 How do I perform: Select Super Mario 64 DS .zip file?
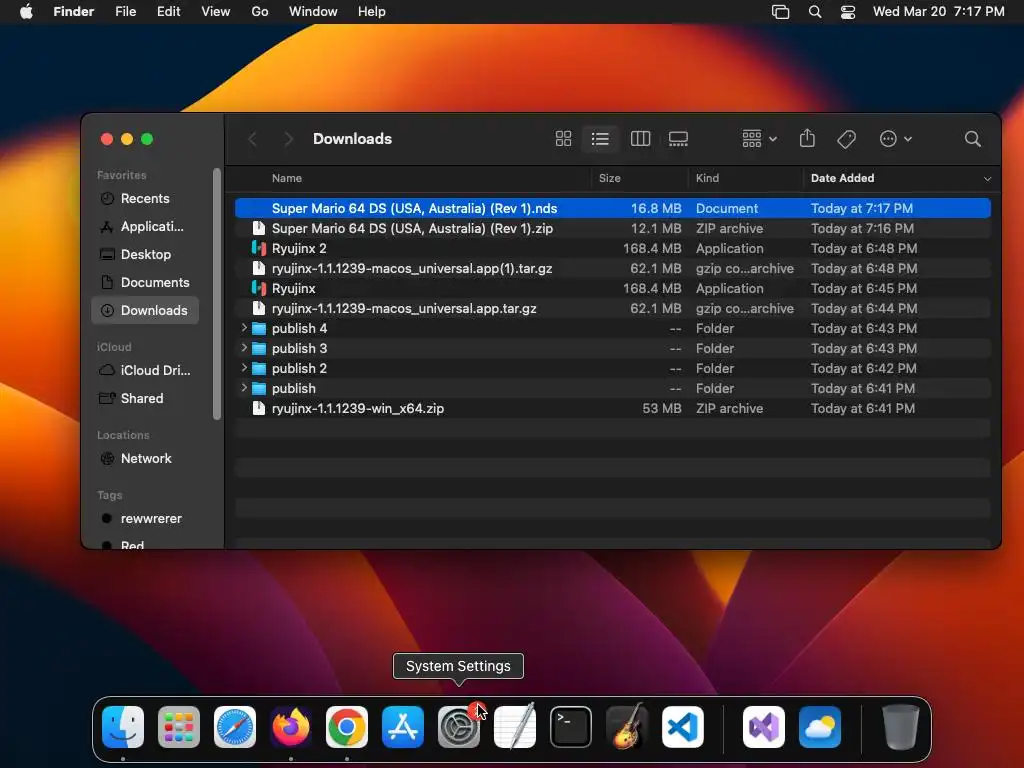(613, 229)
